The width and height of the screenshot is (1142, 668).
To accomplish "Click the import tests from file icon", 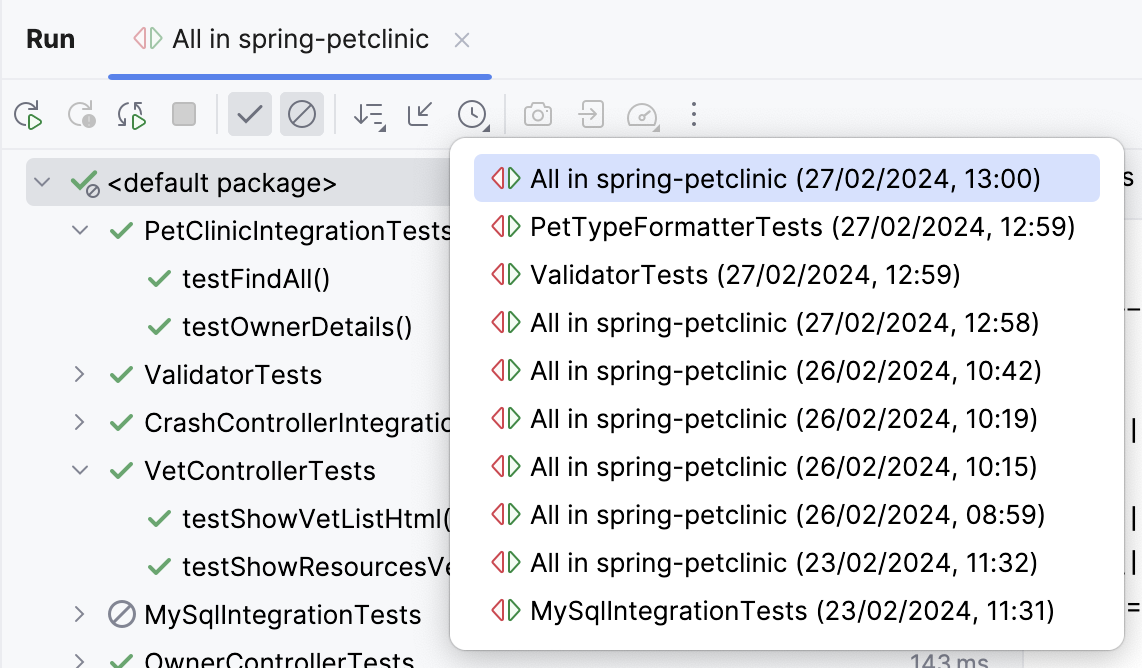I will (590, 114).
